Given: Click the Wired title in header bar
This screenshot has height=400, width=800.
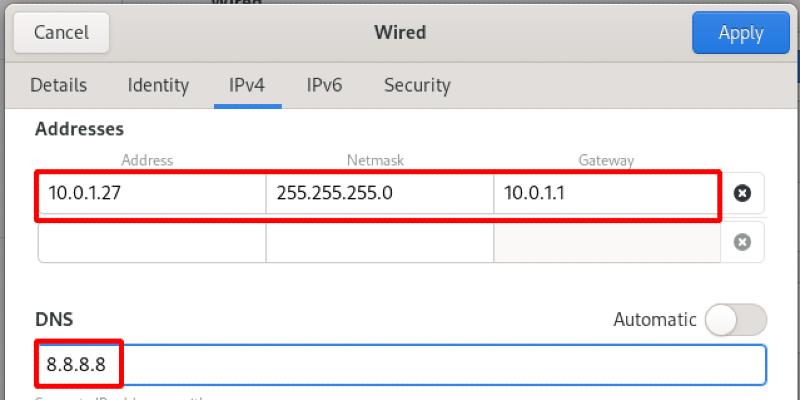Looking at the screenshot, I should point(399,33).
